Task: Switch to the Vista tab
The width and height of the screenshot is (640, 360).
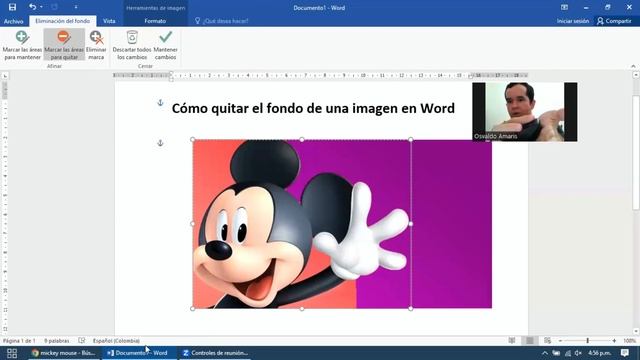Action: coord(109,21)
